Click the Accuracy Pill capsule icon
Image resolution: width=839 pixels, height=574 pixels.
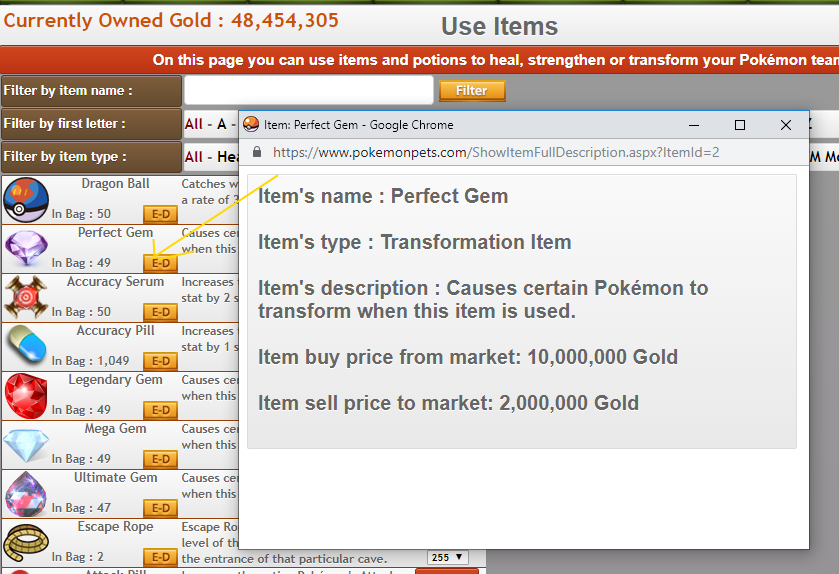(x=25, y=346)
